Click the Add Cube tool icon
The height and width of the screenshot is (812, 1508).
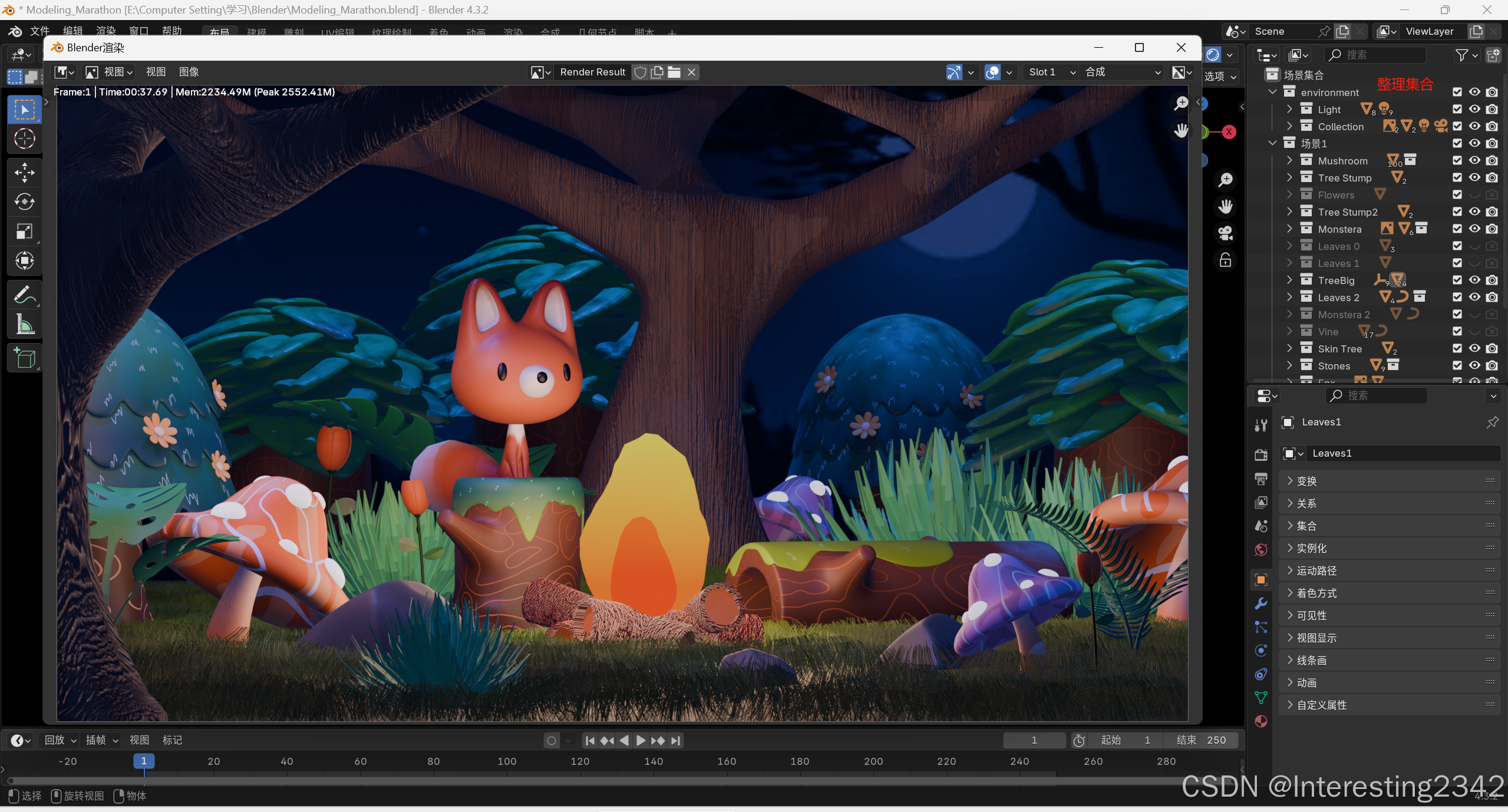point(24,358)
